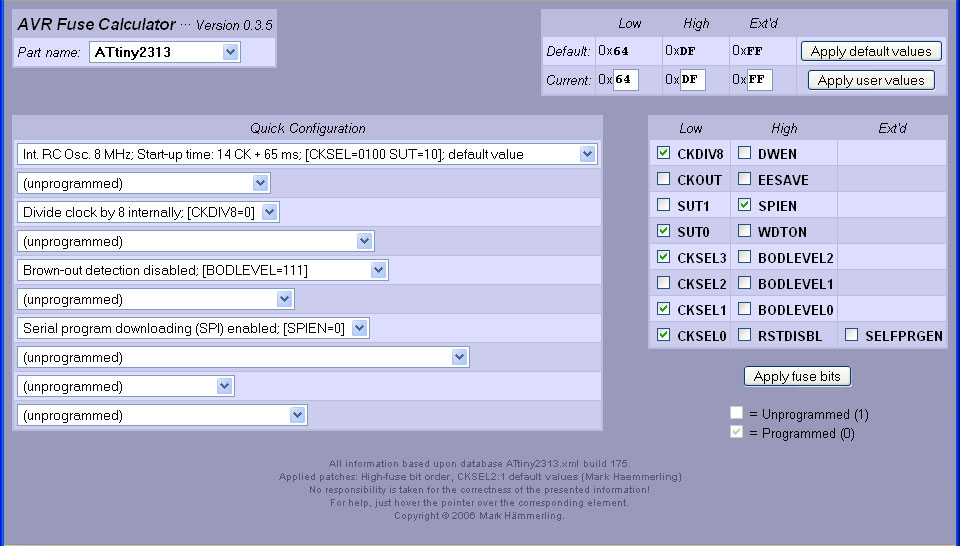
Task: Check the DWEN fuse bit
Action: 745,154
